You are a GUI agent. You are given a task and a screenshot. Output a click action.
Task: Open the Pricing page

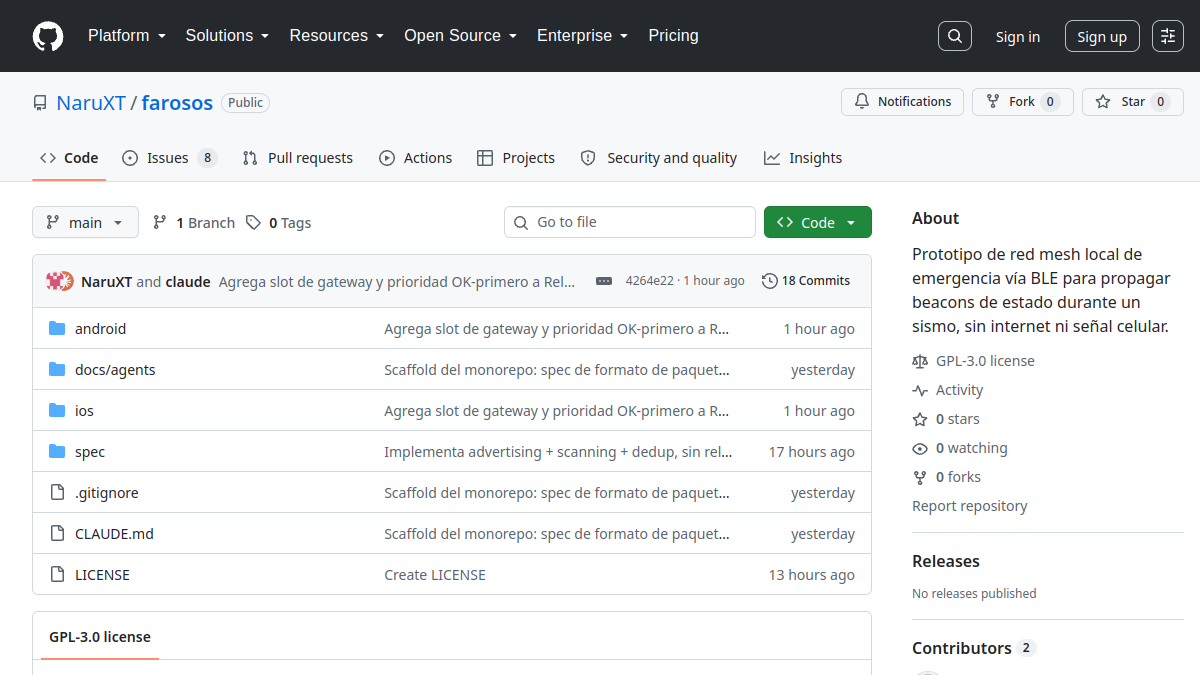(673, 35)
